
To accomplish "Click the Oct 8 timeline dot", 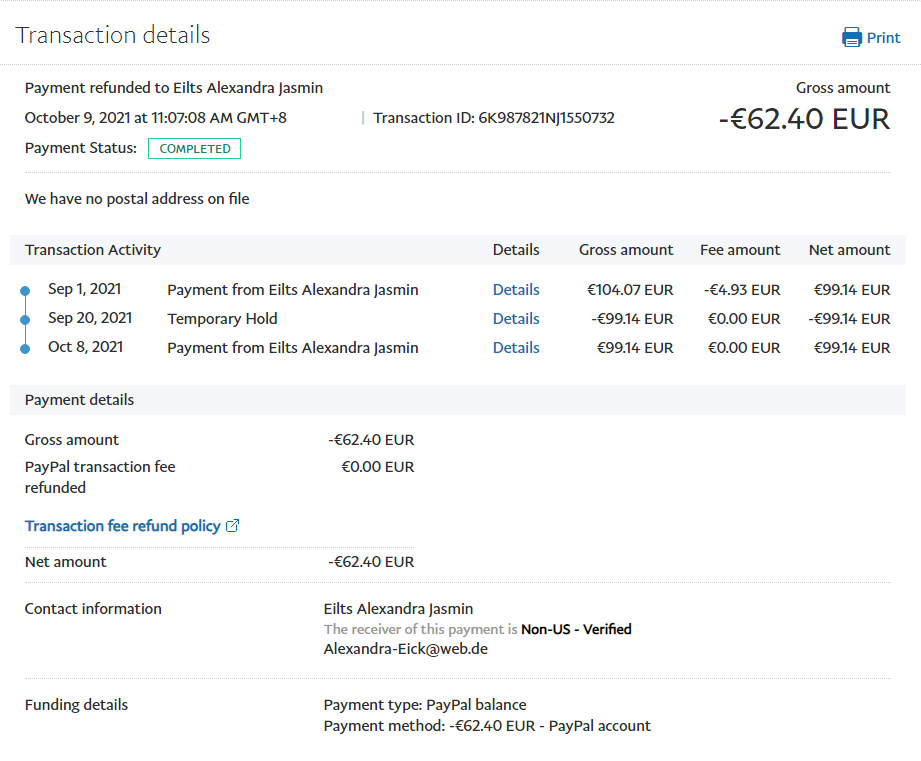I will click(25, 349).
